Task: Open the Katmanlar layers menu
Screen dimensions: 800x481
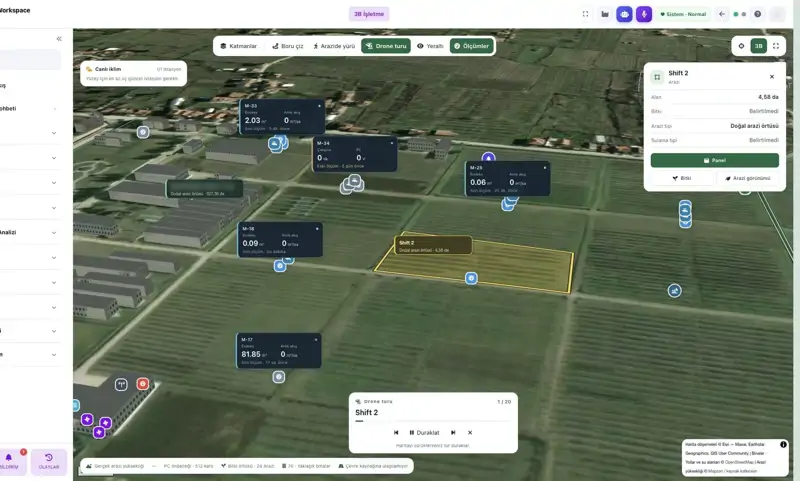Action: point(238,46)
